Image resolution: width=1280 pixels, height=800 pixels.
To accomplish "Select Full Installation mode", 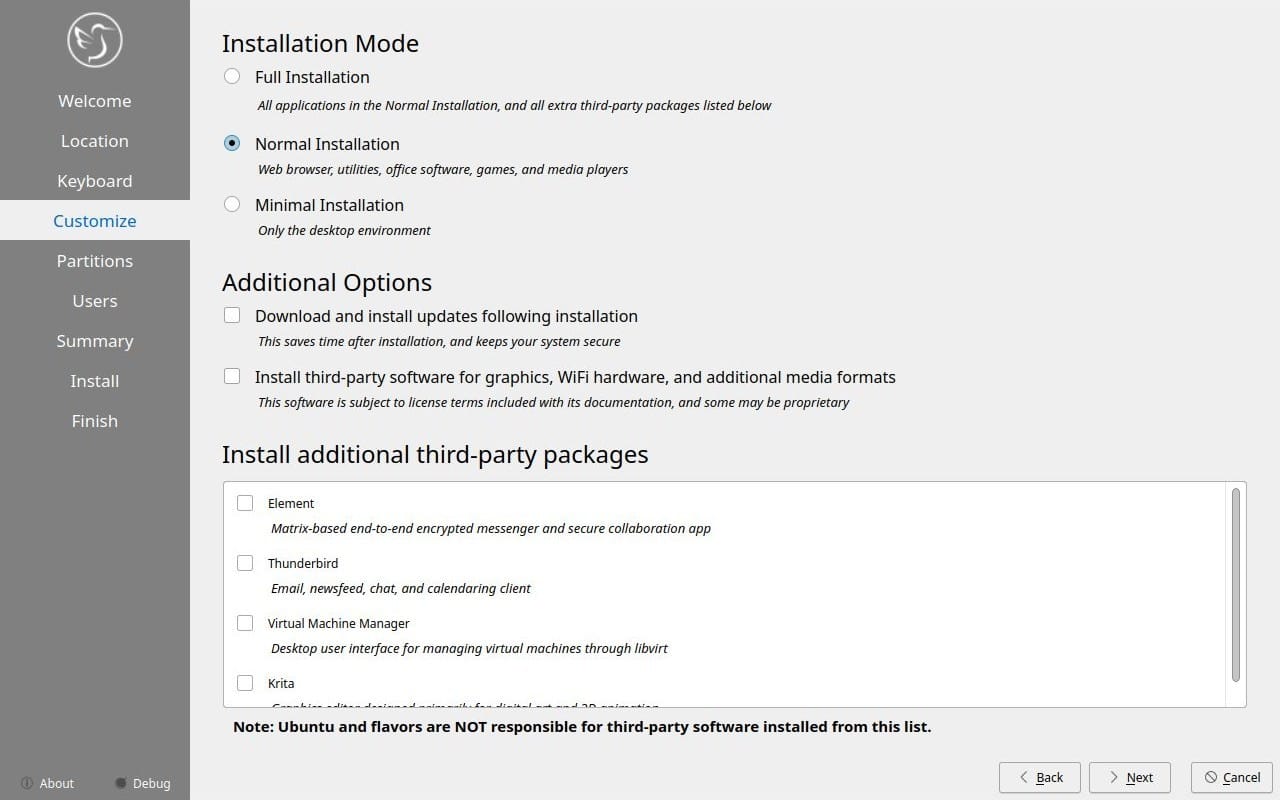I will [x=232, y=76].
